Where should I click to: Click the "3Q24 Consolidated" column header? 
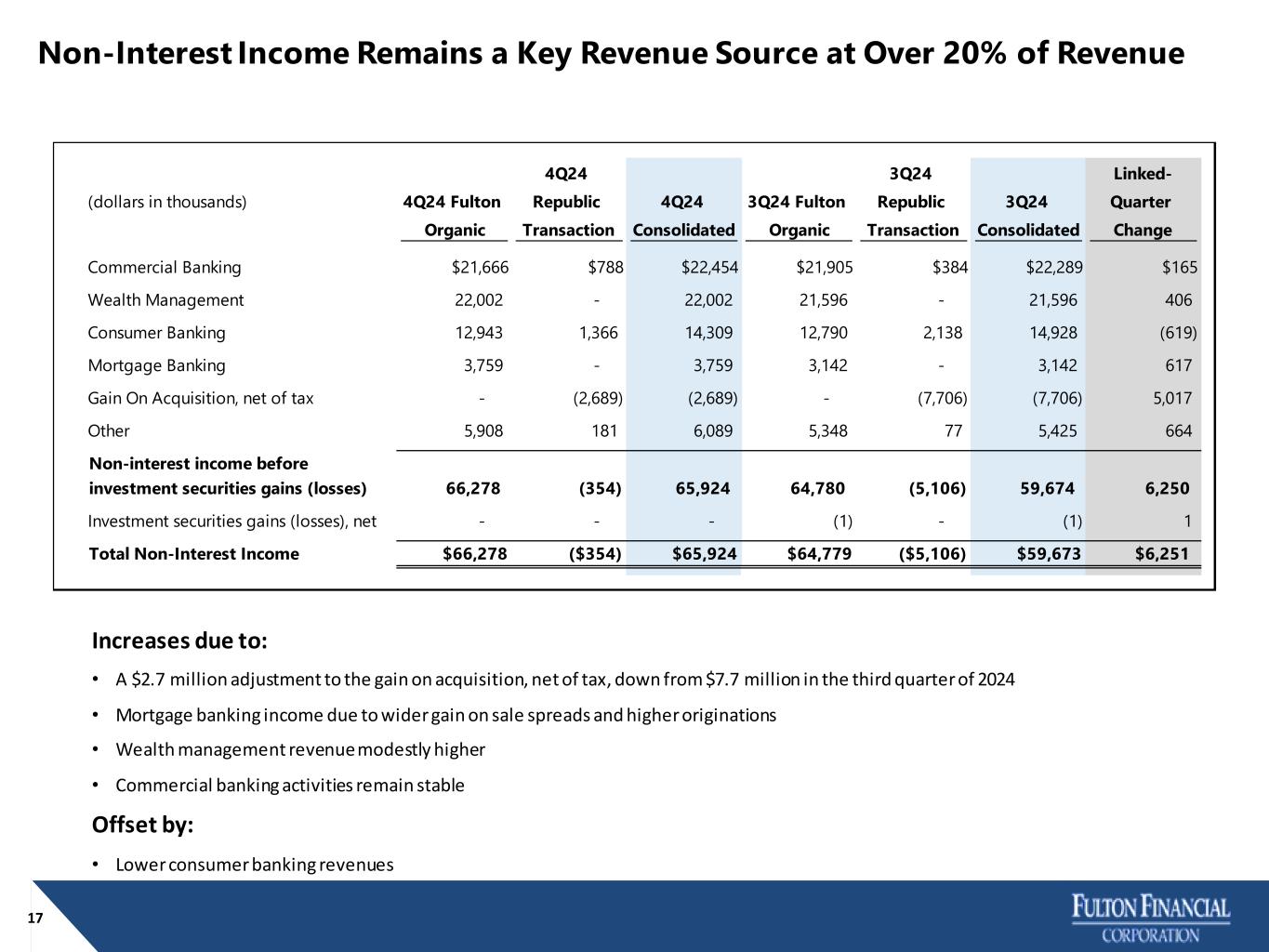pos(1028,216)
